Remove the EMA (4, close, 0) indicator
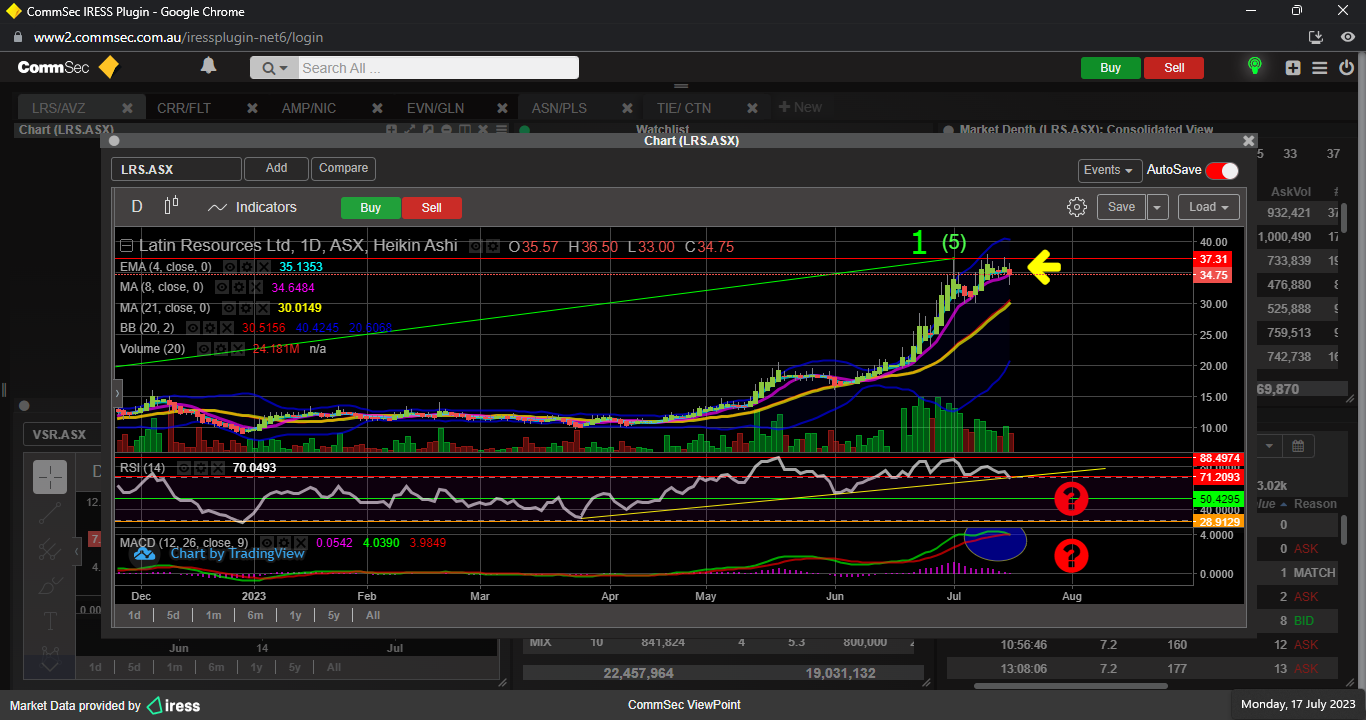 click(x=263, y=267)
